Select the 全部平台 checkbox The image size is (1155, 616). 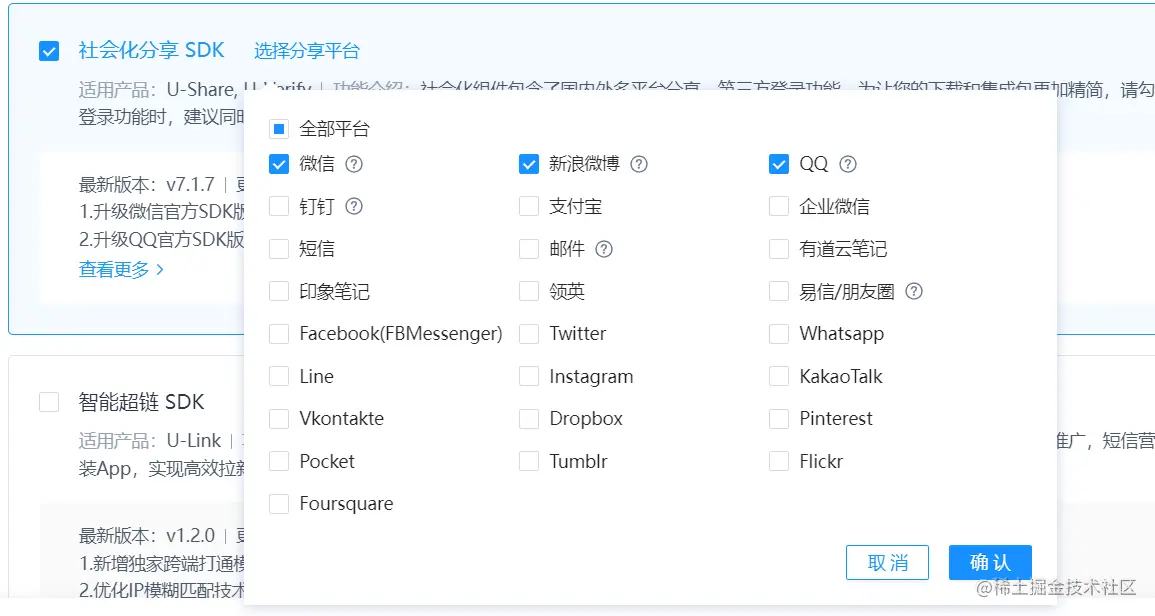pos(279,128)
